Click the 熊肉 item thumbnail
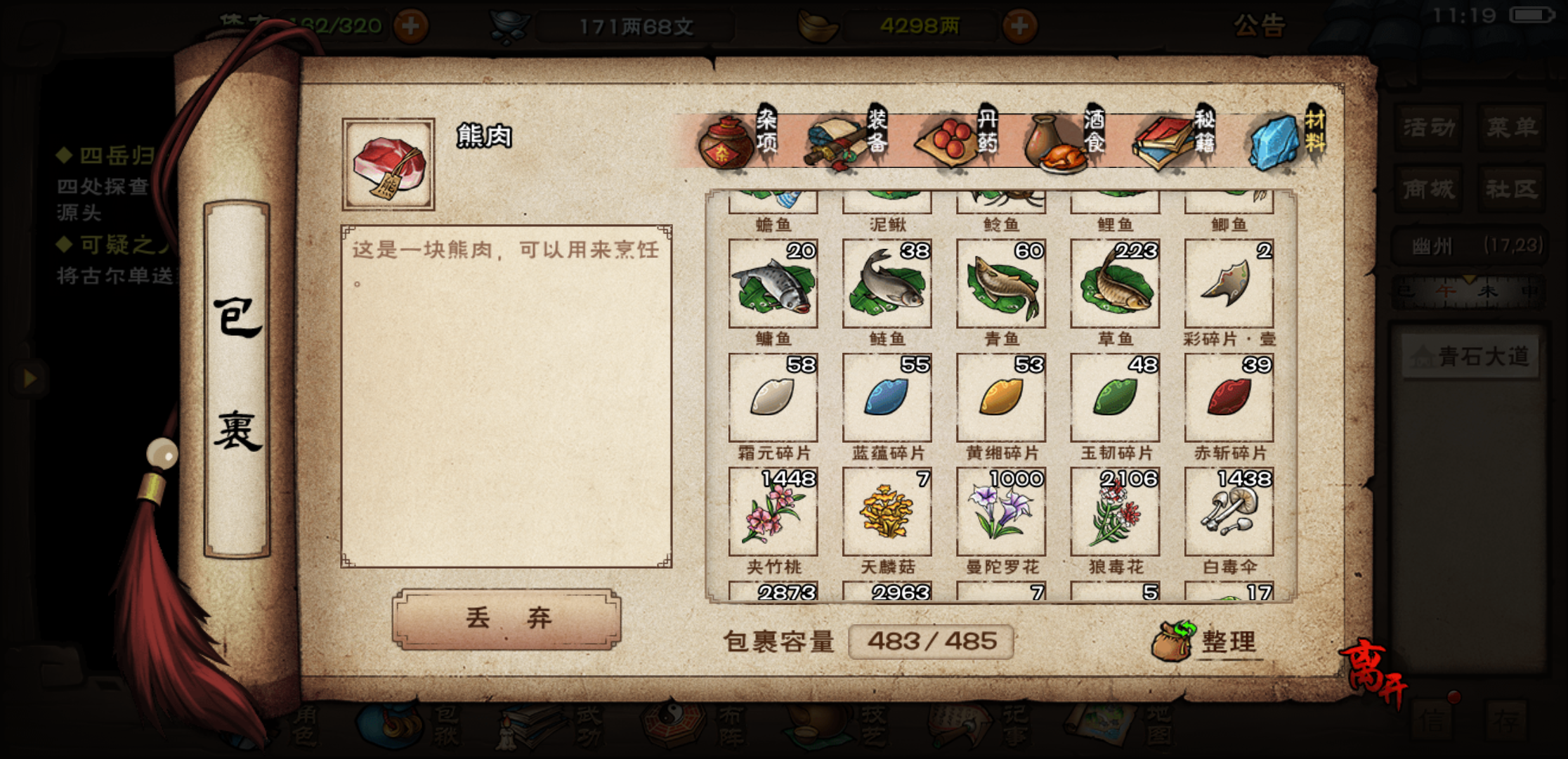The width and height of the screenshot is (1568, 759). click(388, 164)
